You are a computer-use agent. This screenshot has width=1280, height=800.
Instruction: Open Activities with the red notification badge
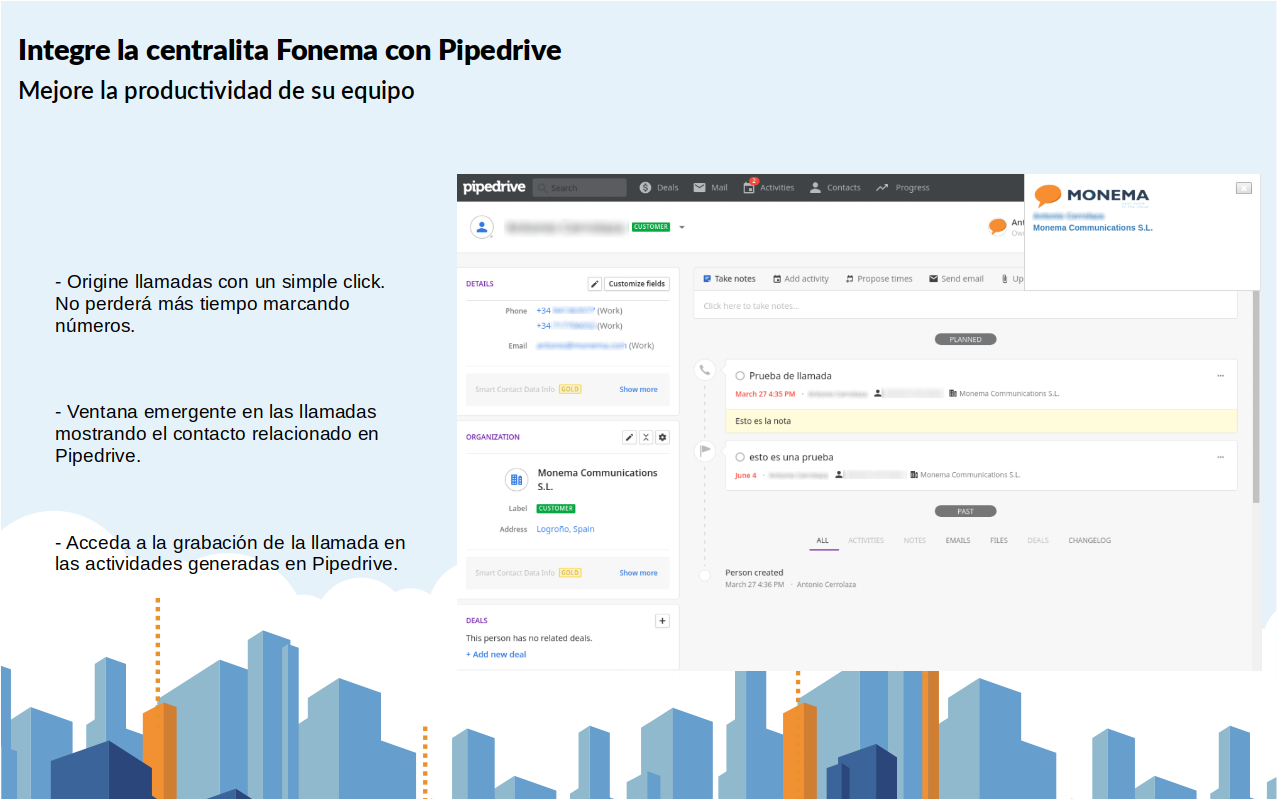point(768,188)
